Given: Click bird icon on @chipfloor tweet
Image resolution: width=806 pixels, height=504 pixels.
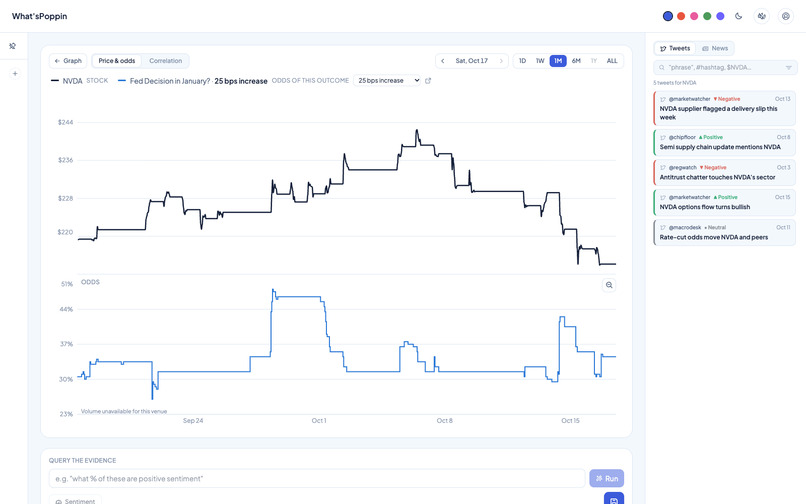Looking at the screenshot, I should click(x=663, y=137).
